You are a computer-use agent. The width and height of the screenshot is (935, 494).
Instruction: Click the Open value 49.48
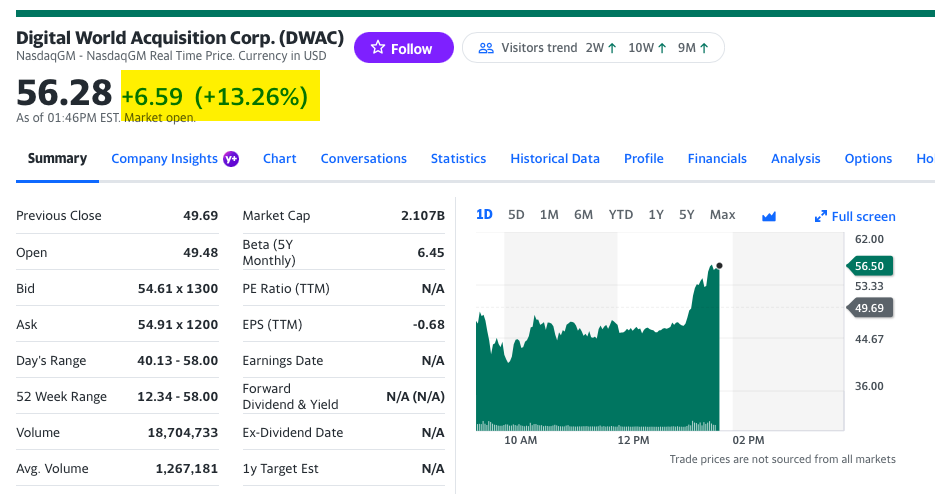[x=200, y=252]
